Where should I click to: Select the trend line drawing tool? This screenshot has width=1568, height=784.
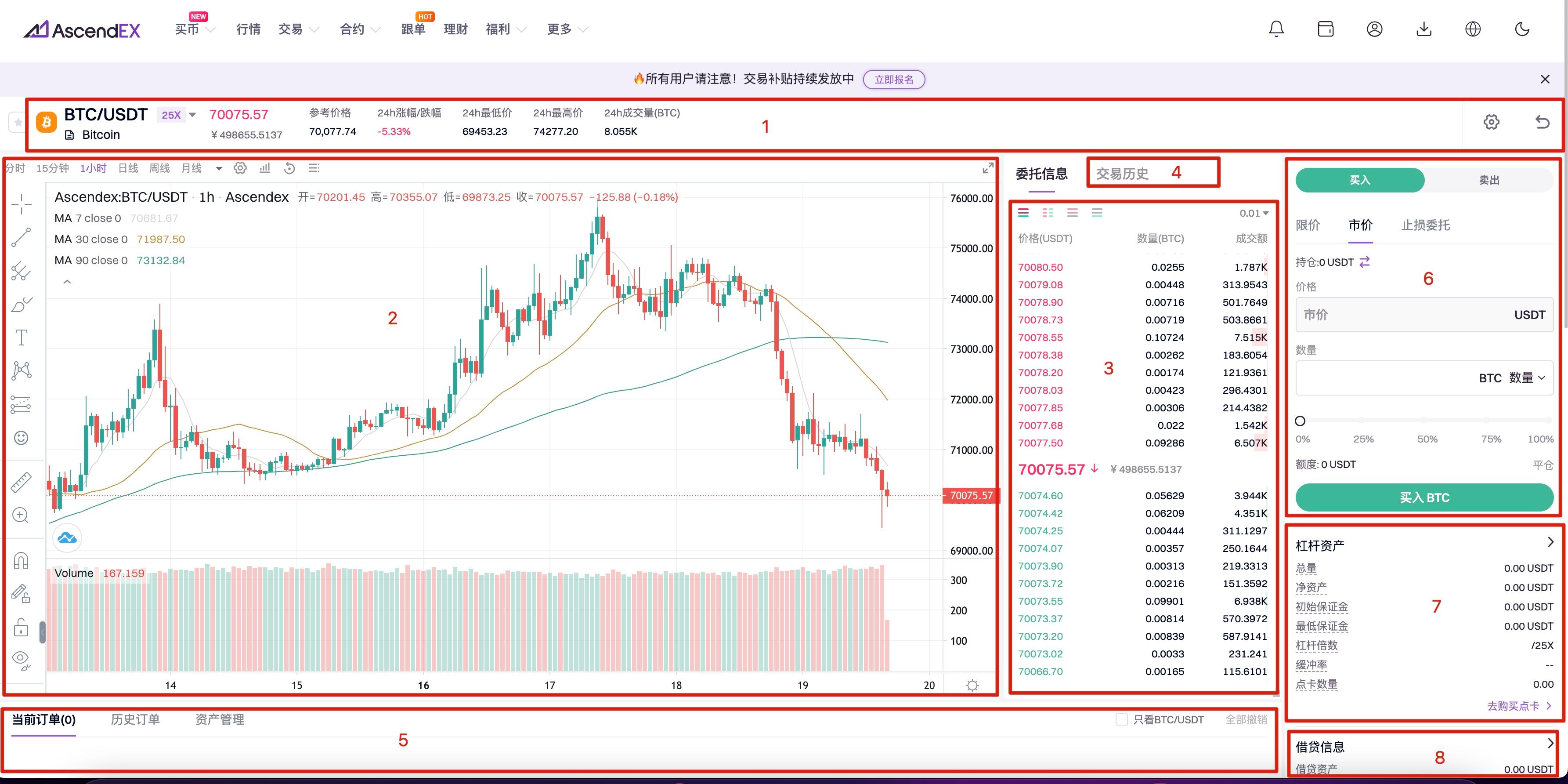tap(22, 238)
